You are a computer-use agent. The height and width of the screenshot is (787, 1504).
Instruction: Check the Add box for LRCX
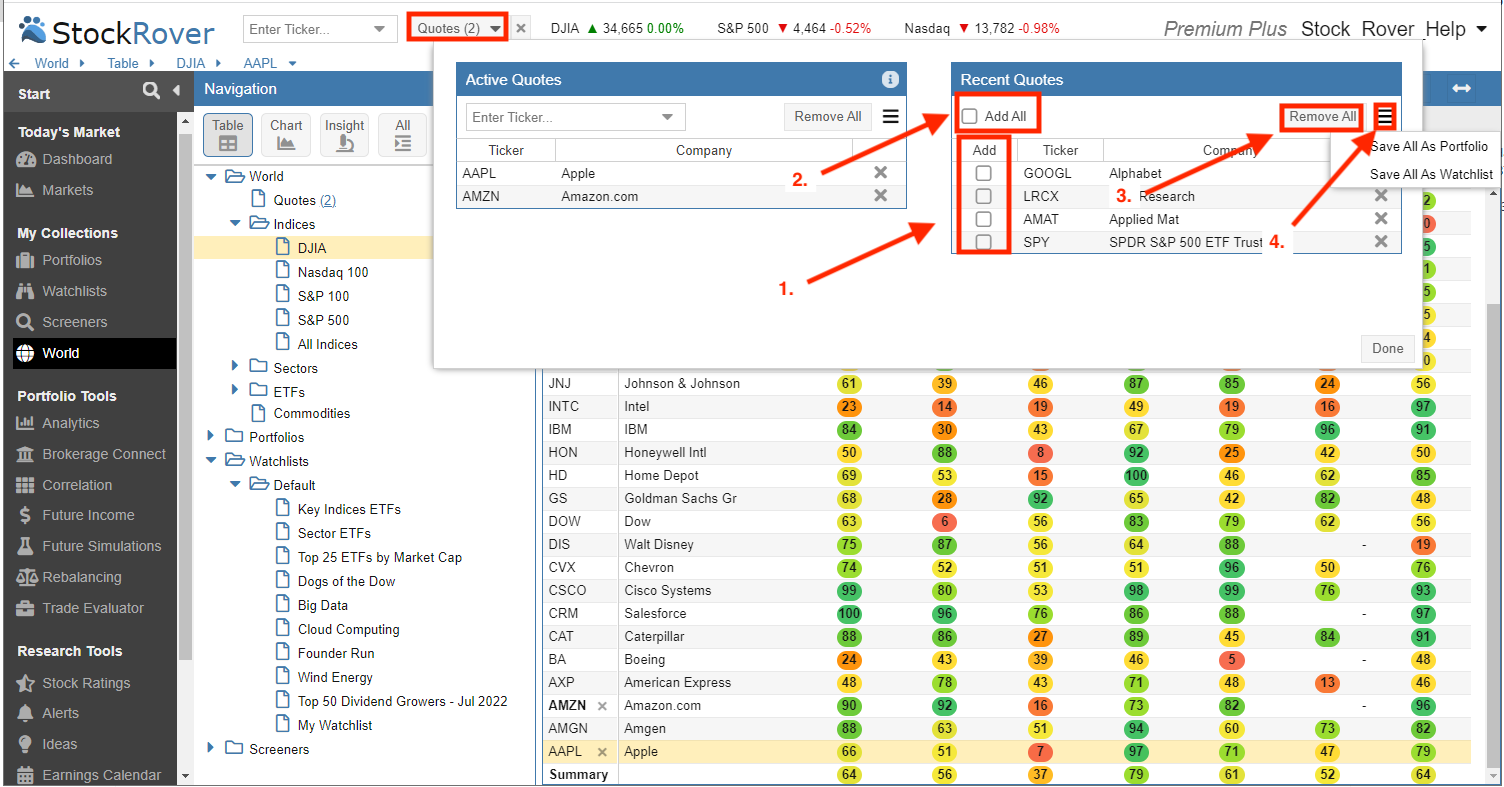pos(984,196)
